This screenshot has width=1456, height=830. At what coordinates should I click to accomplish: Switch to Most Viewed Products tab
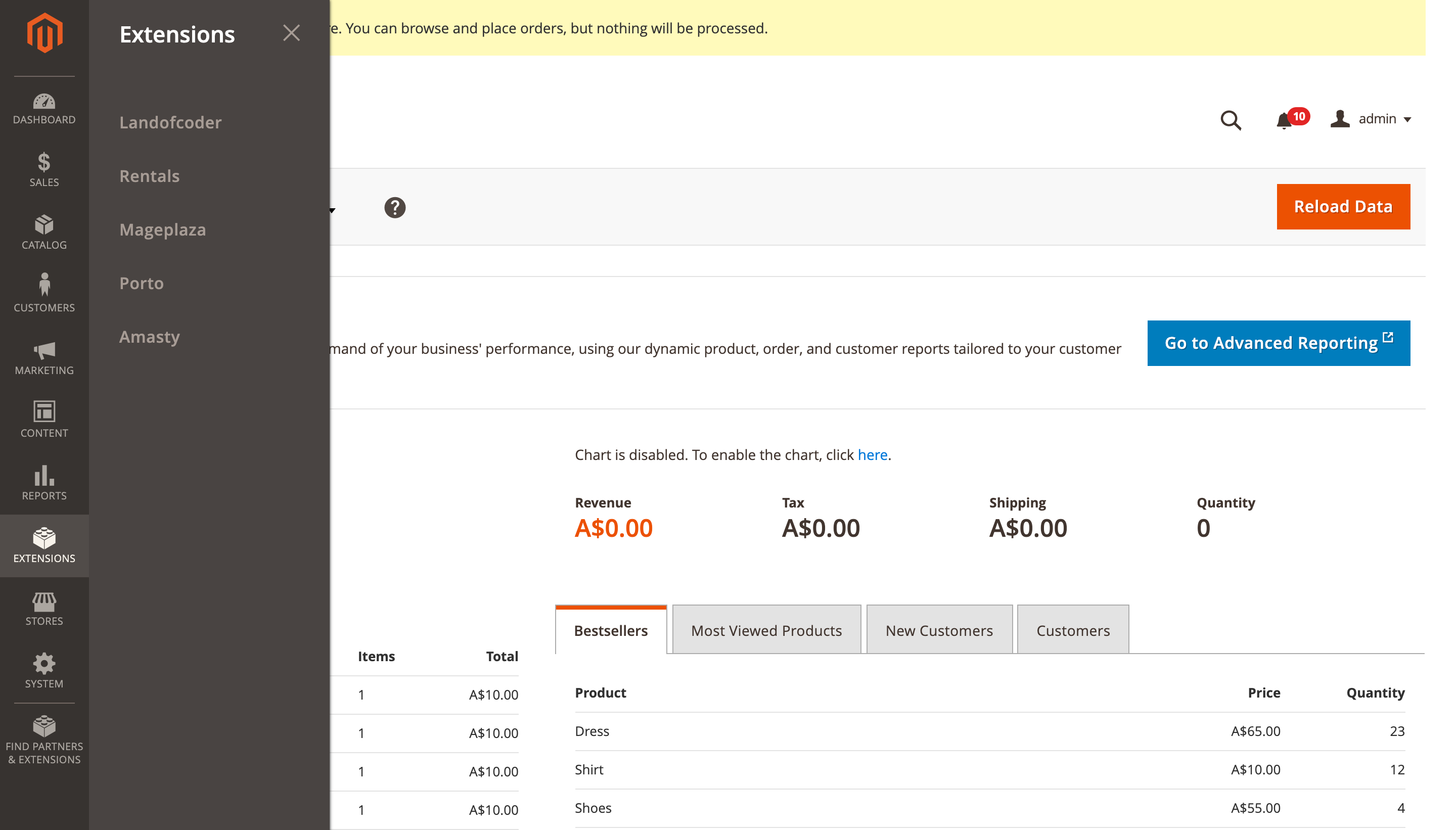(765, 630)
